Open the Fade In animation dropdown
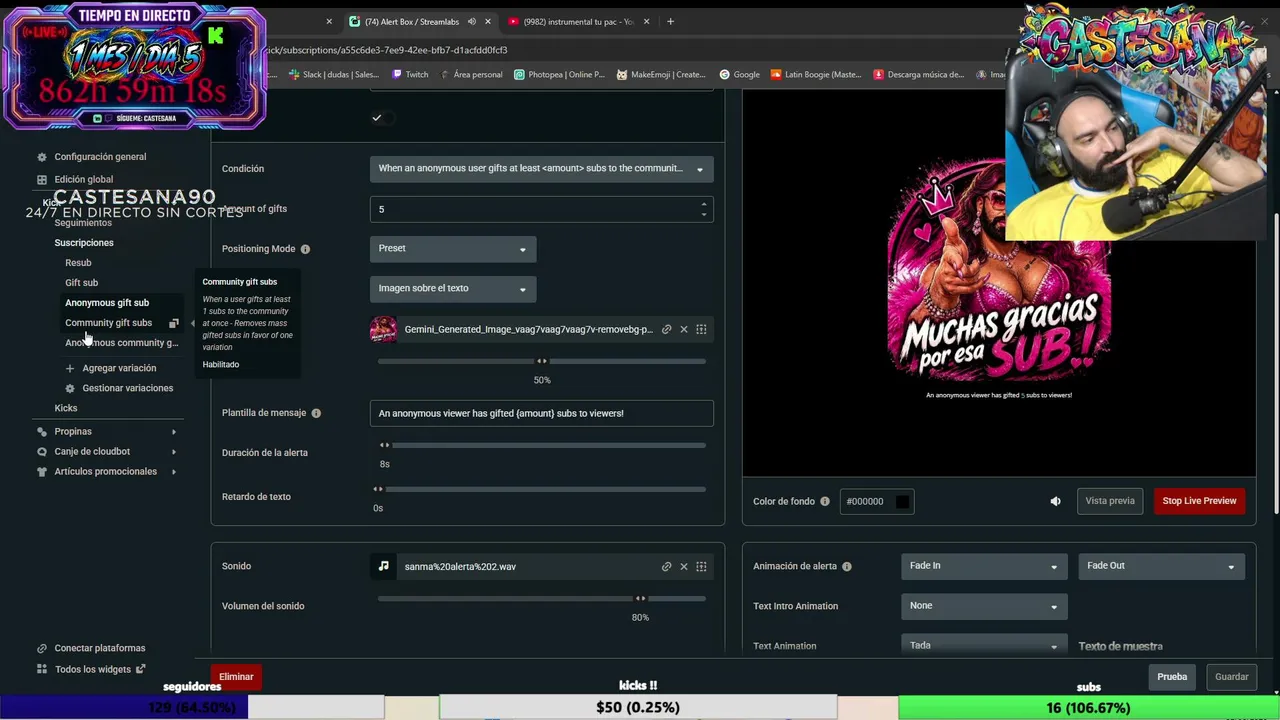 click(984, 566)
